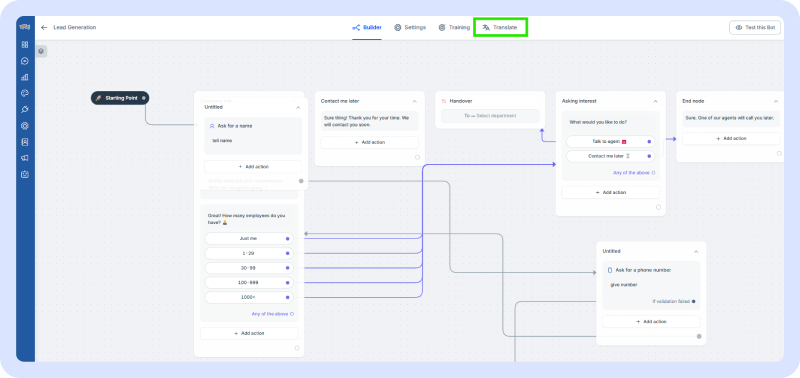Add action below employee options
The width and height of the screenshot is (800, 378).
point(249,333)
